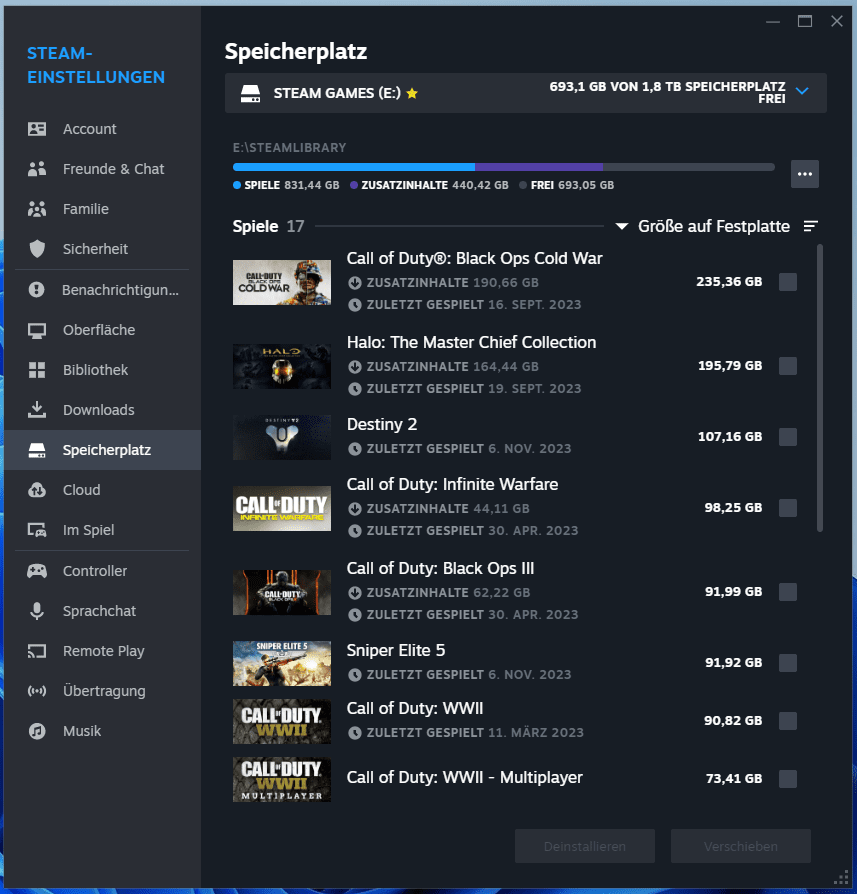Screen dimensions: 857x894
Task: Select Sicherheit in the sidebar
Action: coord(103,249)
